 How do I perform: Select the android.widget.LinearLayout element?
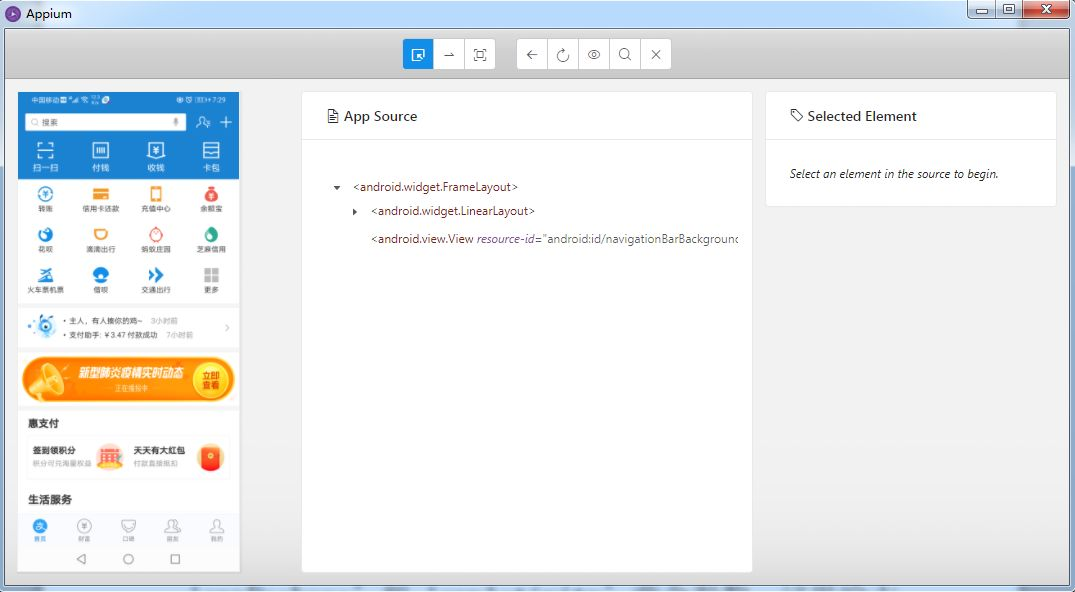(x=452, y=211)
